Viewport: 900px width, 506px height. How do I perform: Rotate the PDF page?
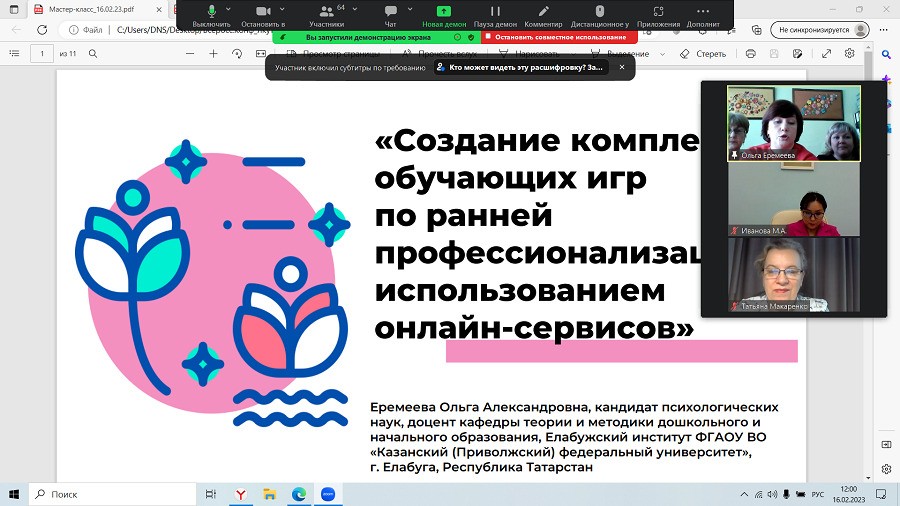(237, 53)
